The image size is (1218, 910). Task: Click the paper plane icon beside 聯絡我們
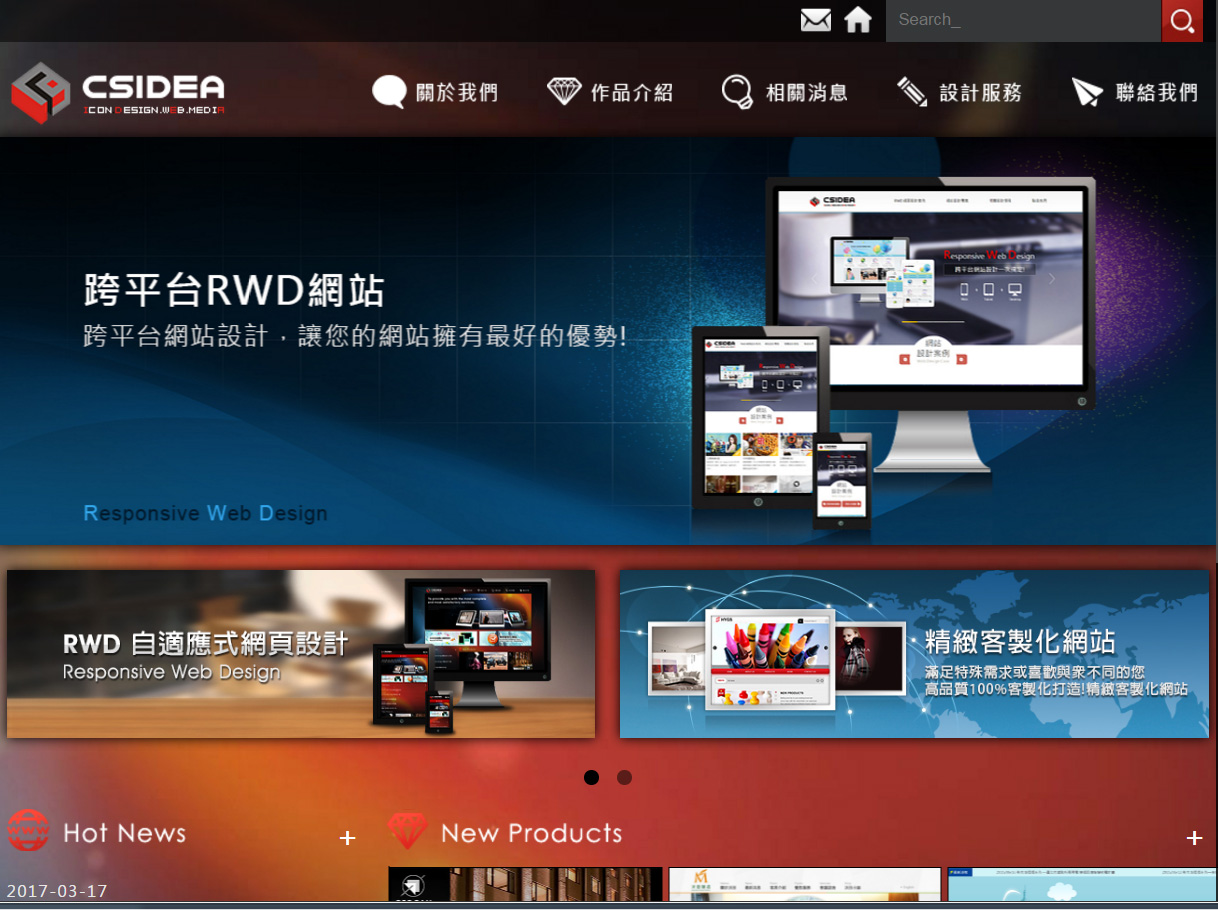point(1087,92)
